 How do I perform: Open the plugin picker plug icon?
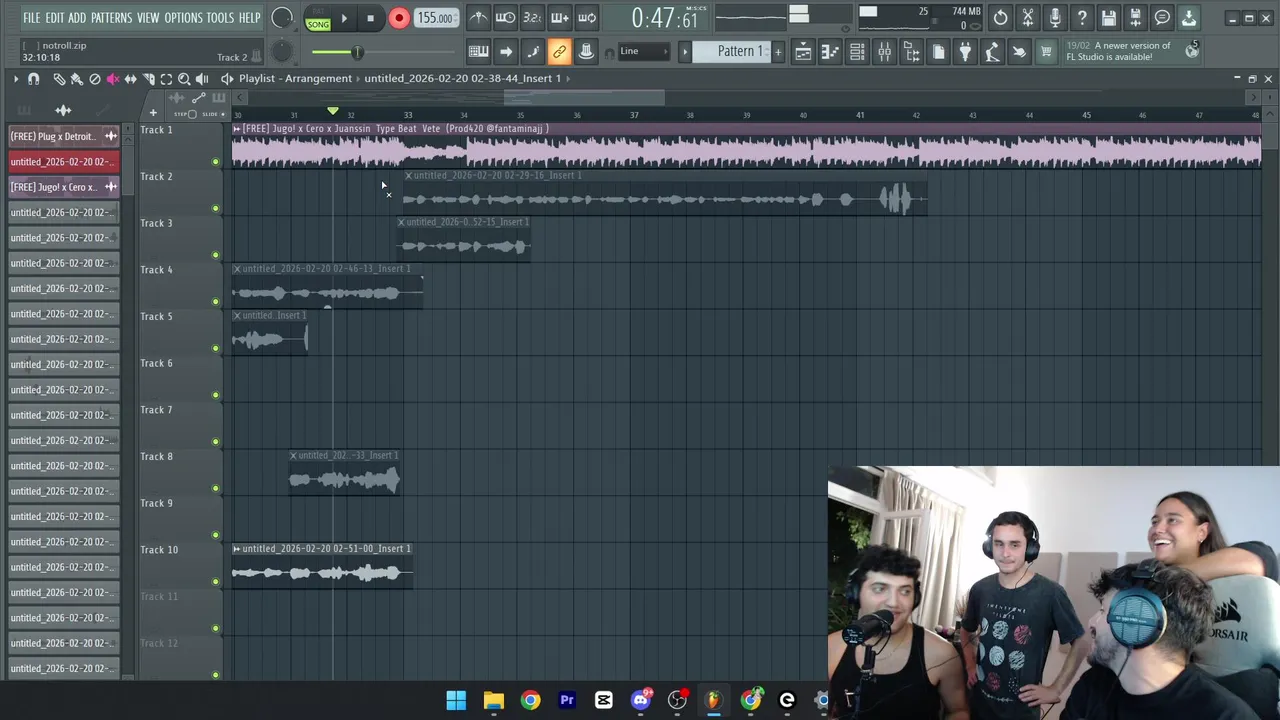[x=965, y=52]
